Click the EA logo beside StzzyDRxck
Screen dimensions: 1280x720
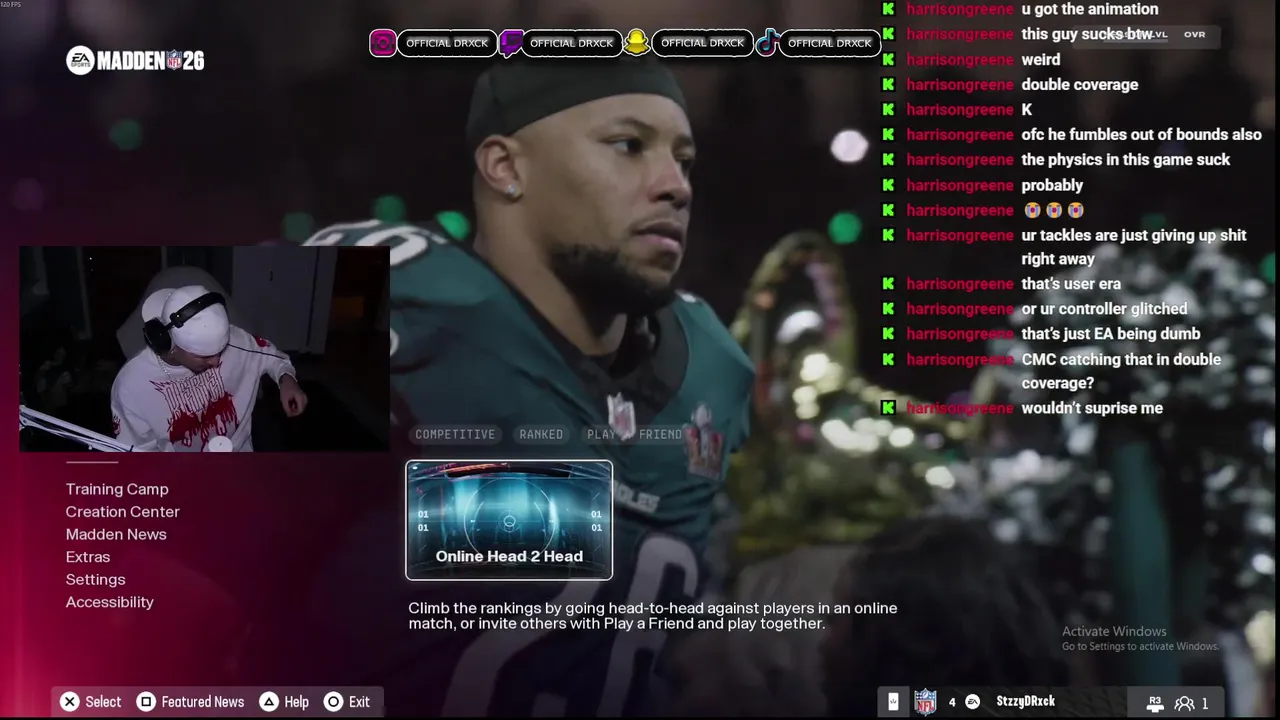click(972, 702)
